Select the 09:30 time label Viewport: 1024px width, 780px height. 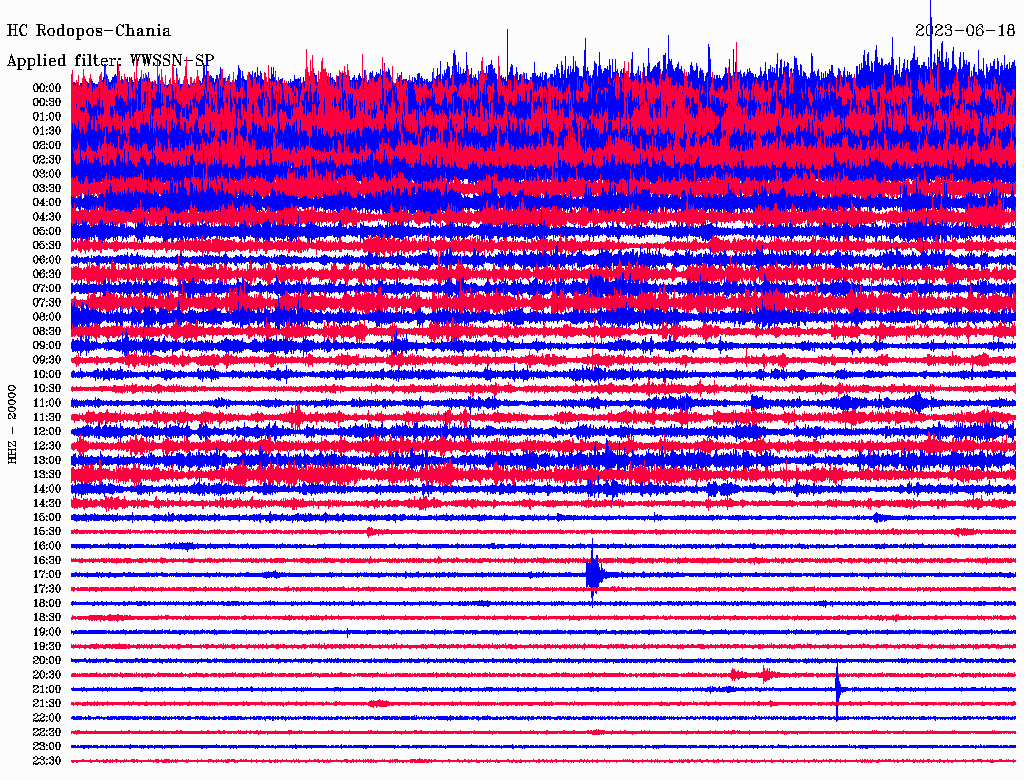[x=47, y=360]
